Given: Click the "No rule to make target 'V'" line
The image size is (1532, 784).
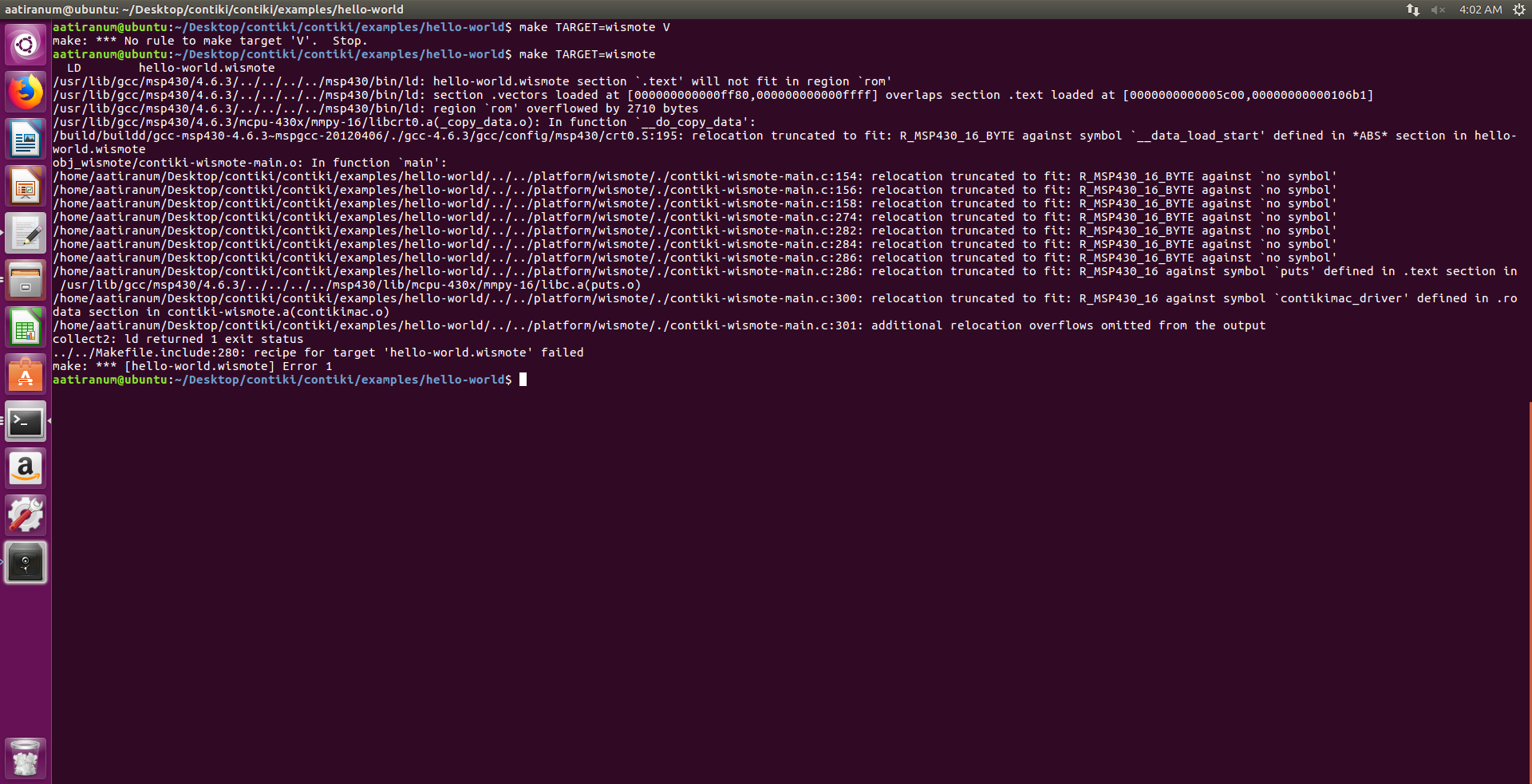Looking at the screenshot, I should [210, 41].
